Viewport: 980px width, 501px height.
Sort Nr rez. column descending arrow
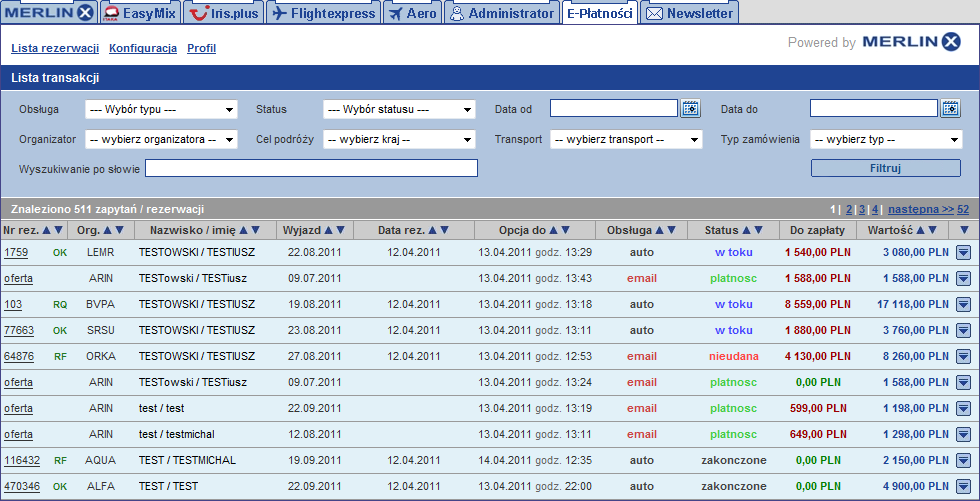(58, 230)
